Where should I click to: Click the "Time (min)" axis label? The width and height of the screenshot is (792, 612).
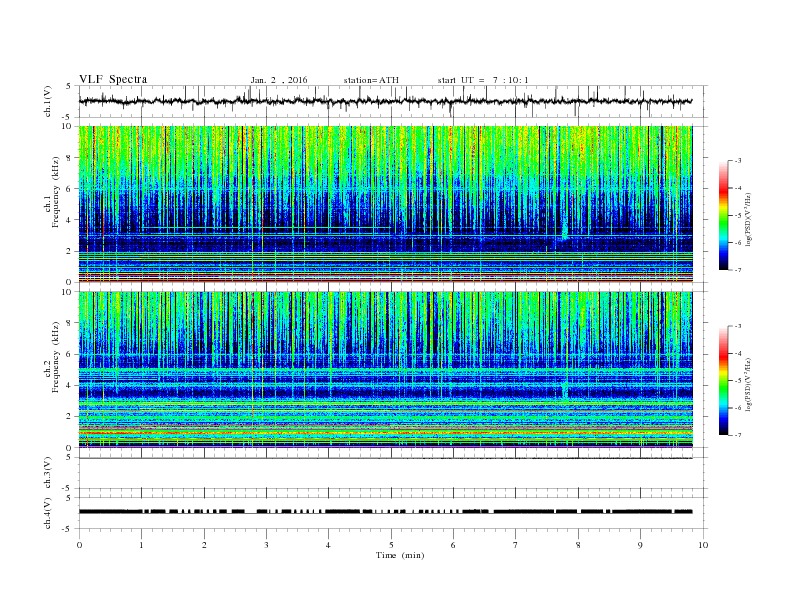[400, 555]
